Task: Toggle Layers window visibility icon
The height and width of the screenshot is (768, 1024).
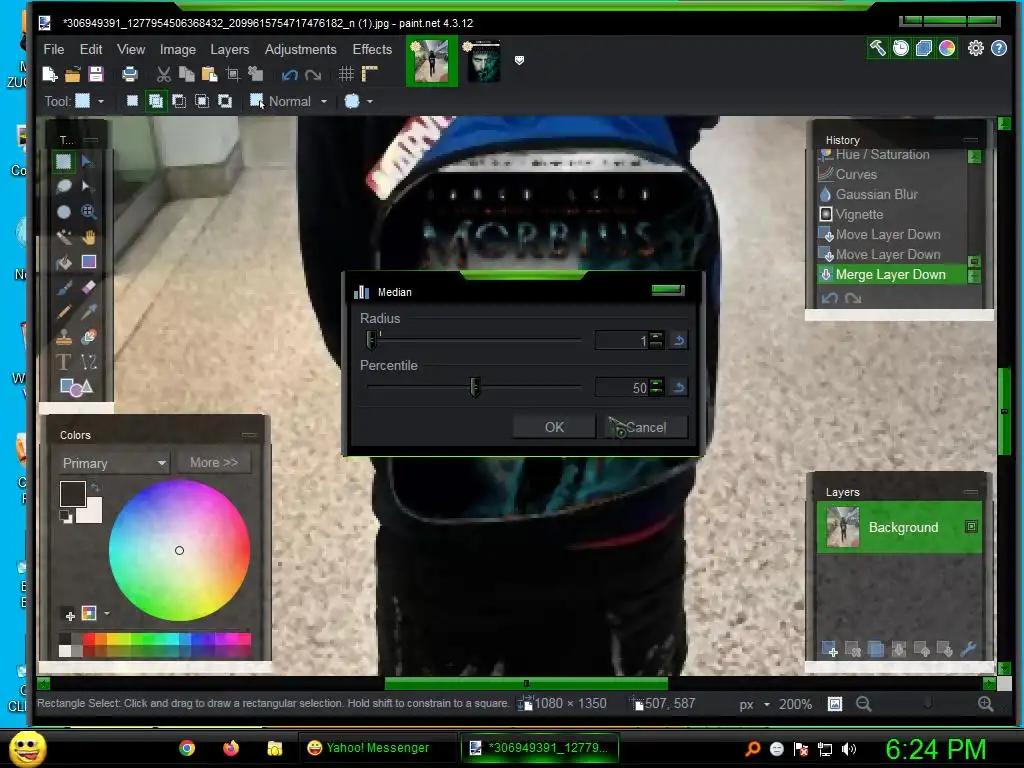Action: tap(923, 48)
